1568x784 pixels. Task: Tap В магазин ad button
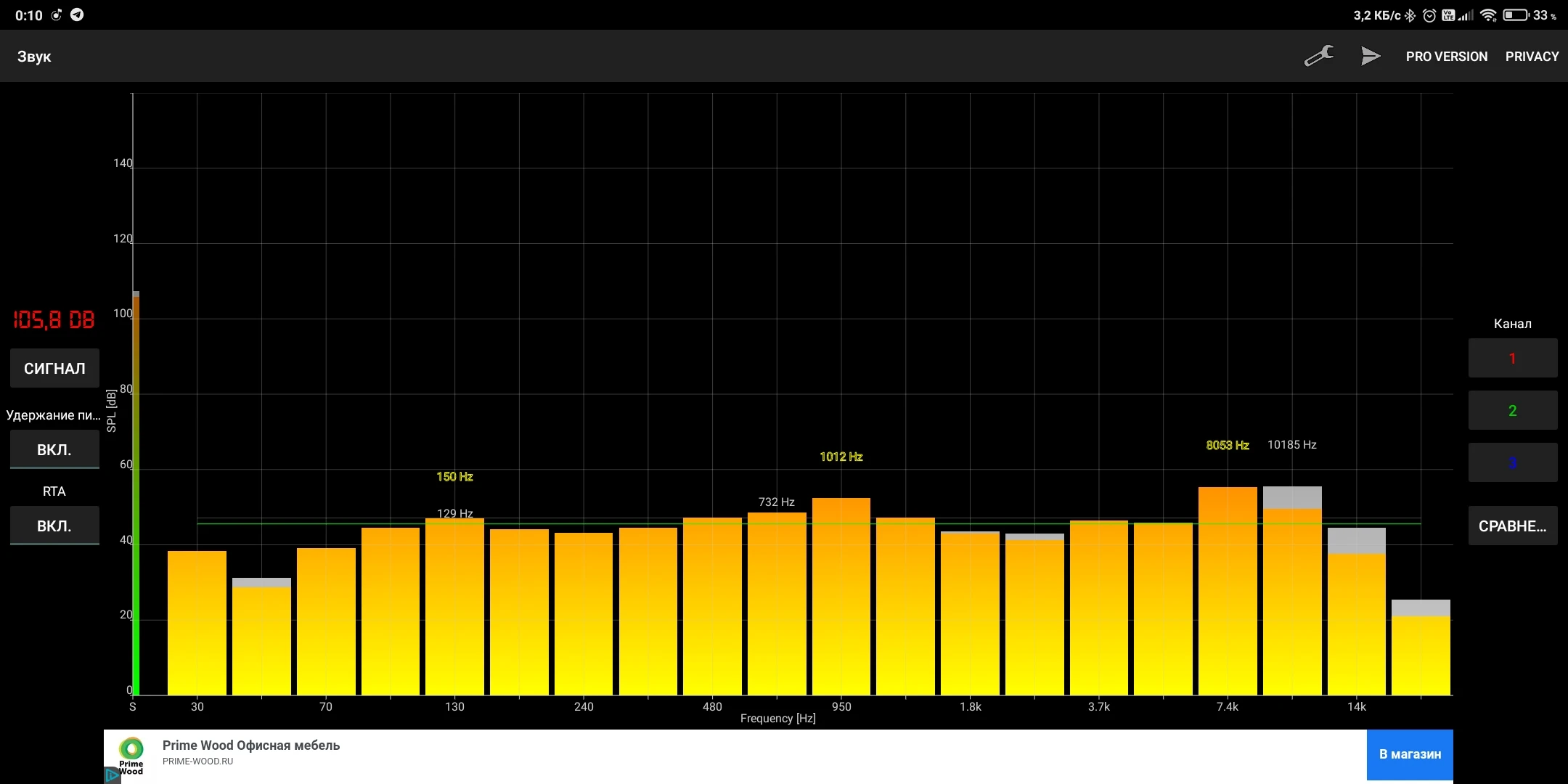coord(1409,754)
